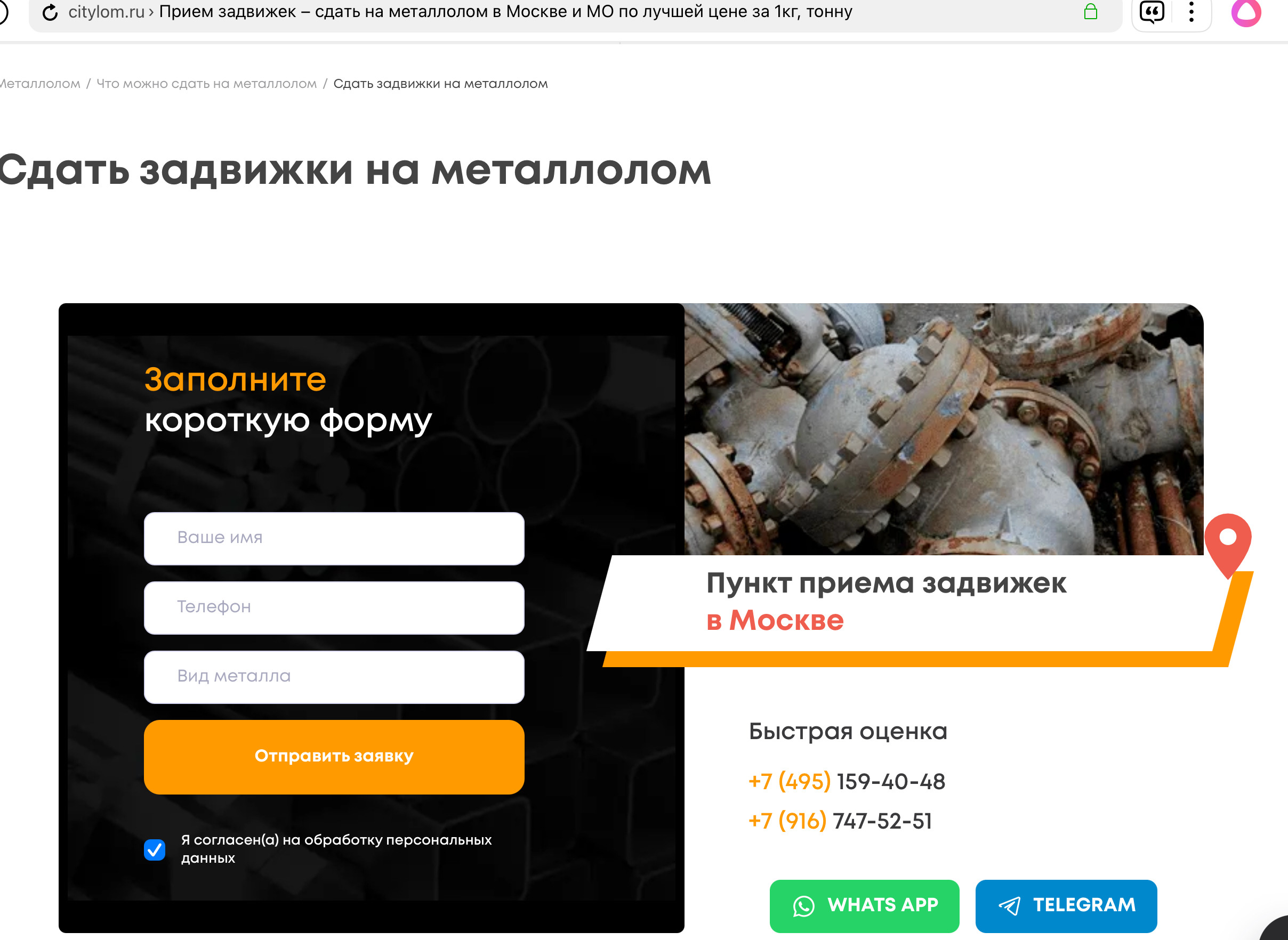
Task: Click the citylom.ru address bar text
Action: pyautogui.click(x=106, y=12)
